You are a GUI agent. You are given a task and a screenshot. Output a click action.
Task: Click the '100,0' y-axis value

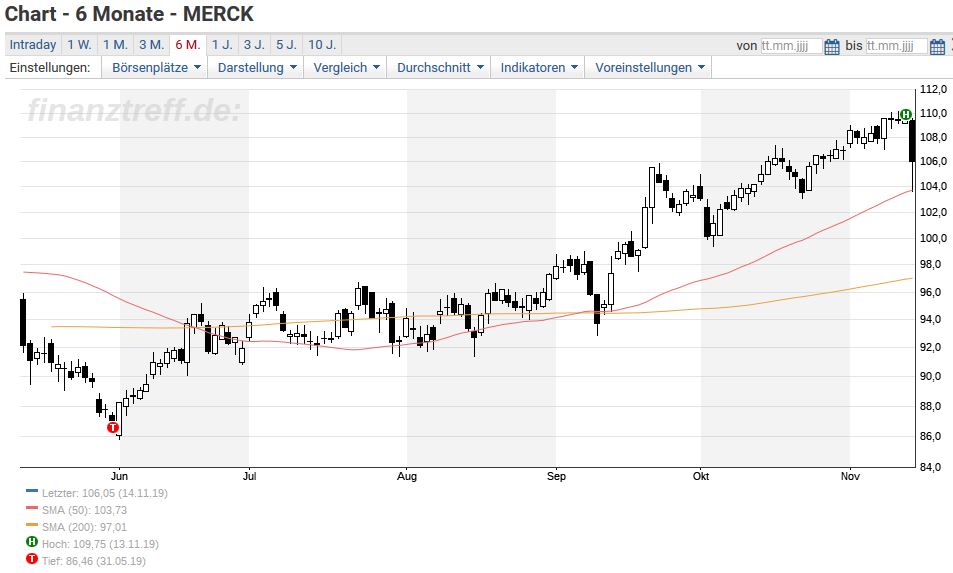933,238
